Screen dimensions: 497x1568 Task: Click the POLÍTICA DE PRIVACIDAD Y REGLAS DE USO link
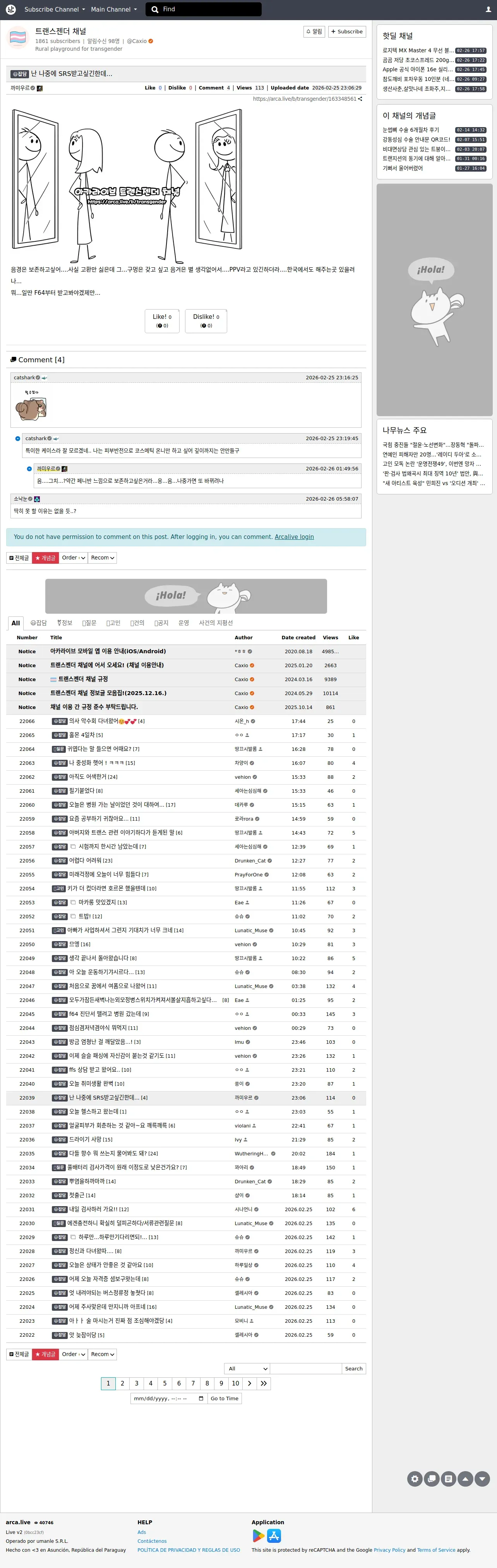(189, 1550)
